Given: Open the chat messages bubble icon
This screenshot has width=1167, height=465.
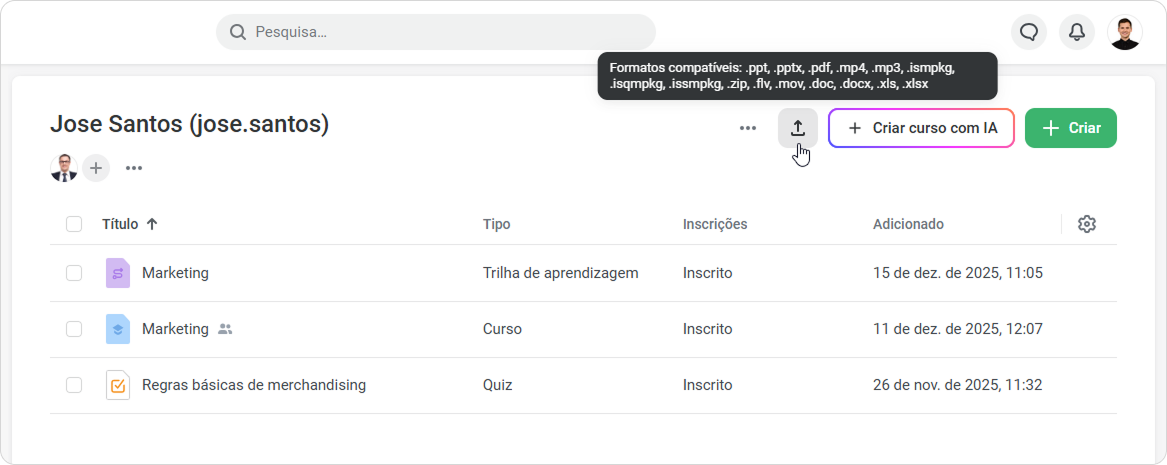Looking at the screenshot, I should 1029,32.
